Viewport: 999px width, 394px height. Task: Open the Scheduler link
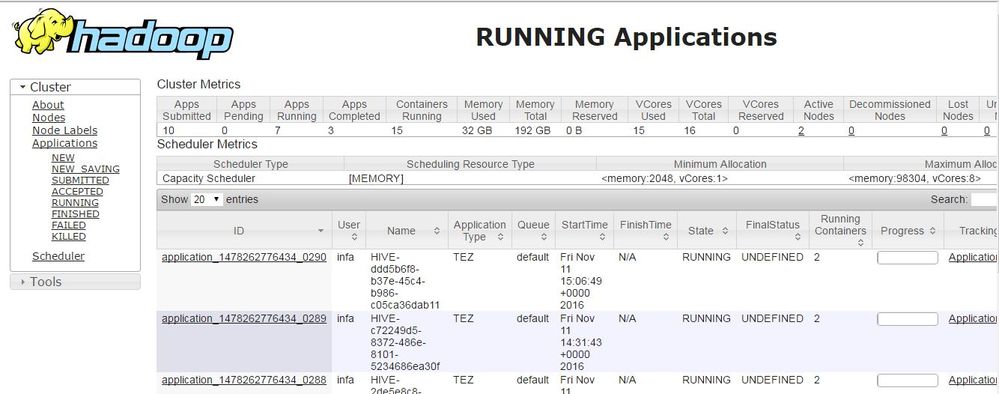click(x=58, y=256)
